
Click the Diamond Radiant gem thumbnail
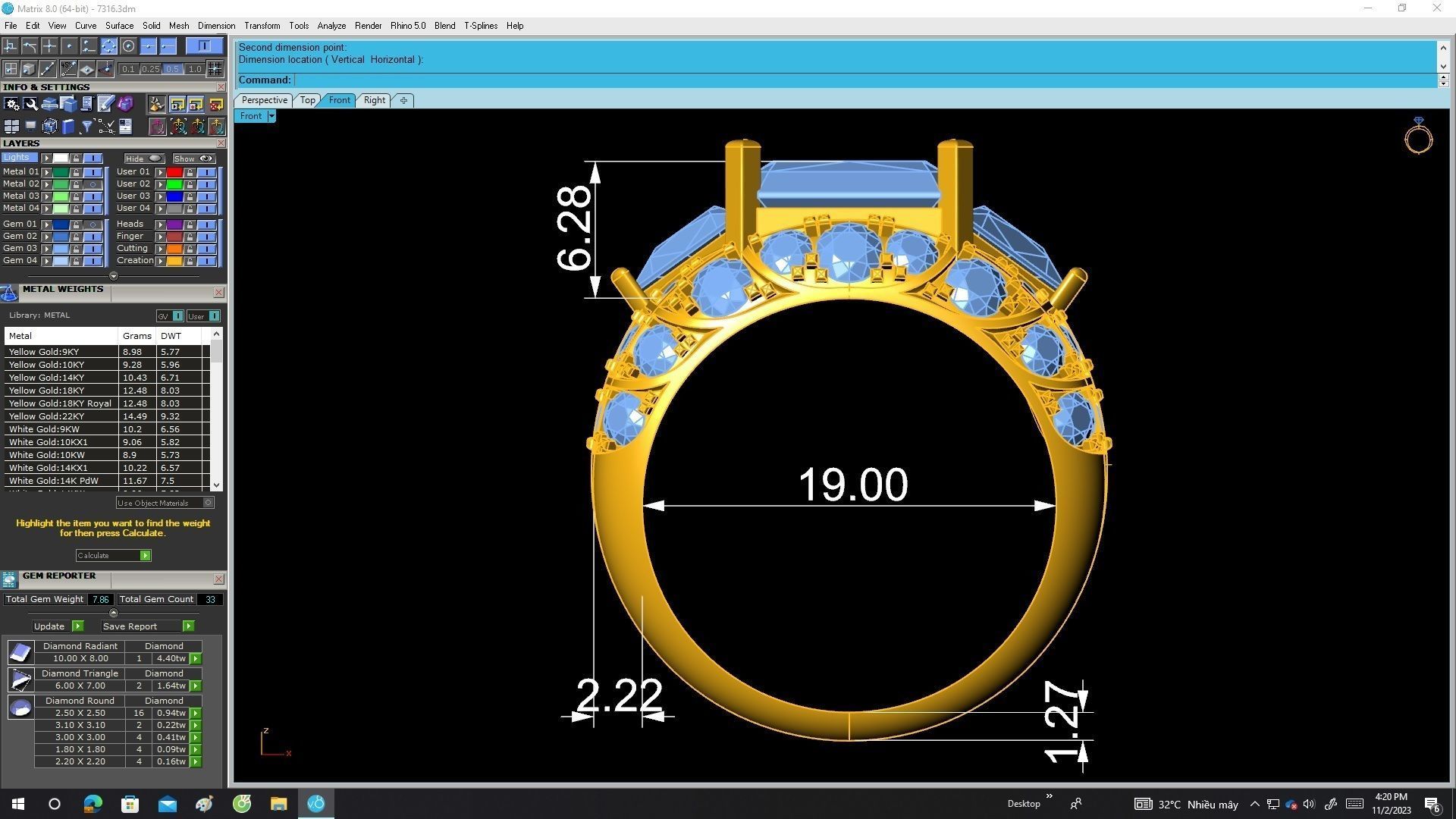pos(20,652)
